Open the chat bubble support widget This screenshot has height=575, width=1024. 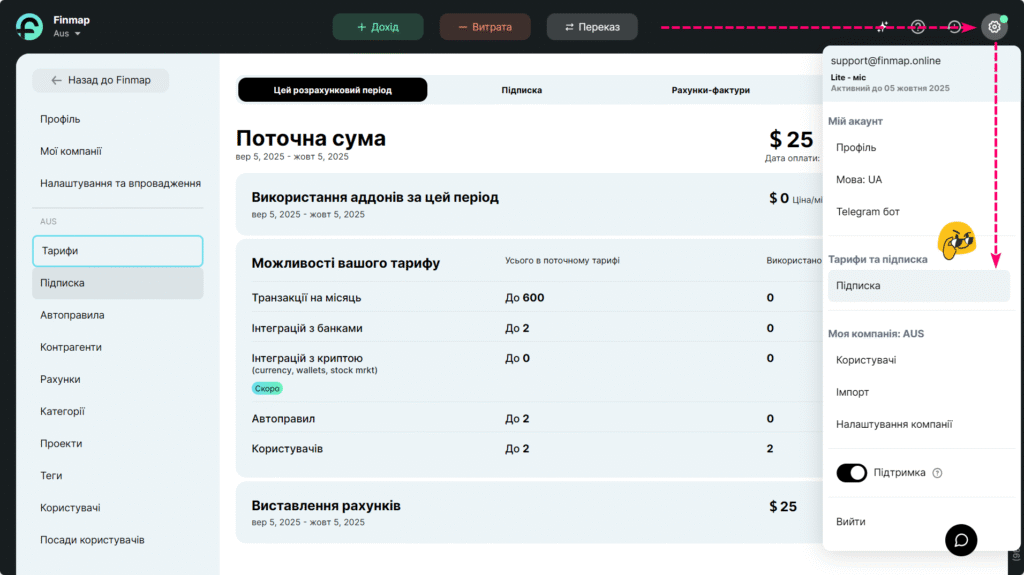click(961, 540)
